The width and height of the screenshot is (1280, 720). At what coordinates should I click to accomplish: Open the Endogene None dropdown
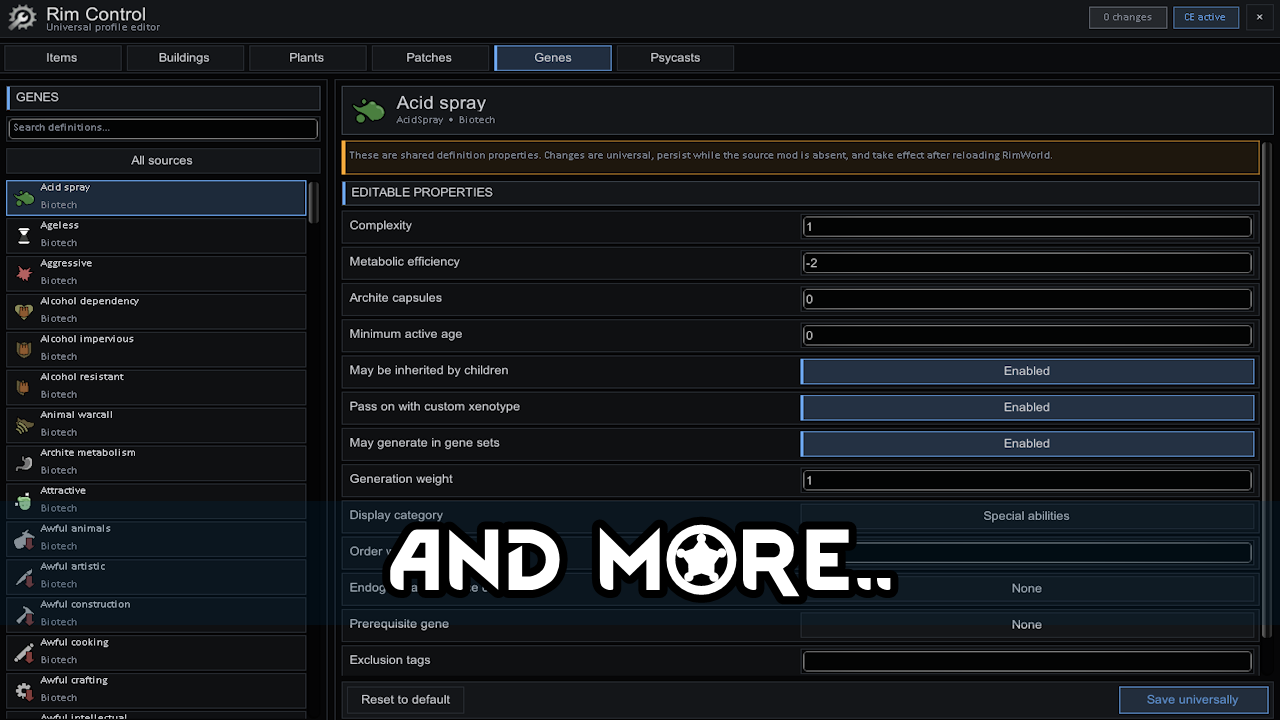(1027, 588)
